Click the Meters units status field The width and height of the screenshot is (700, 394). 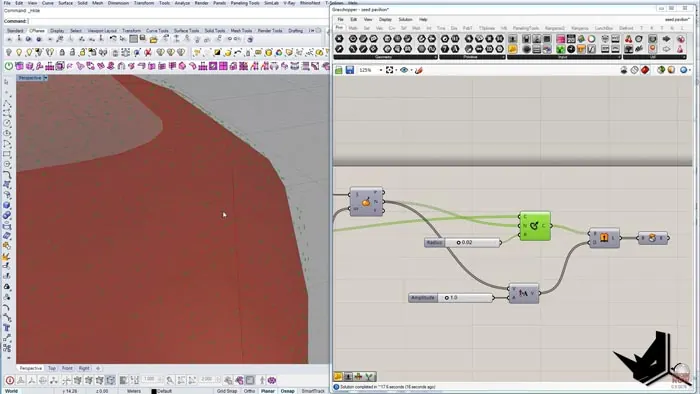[x=133, y=391]
